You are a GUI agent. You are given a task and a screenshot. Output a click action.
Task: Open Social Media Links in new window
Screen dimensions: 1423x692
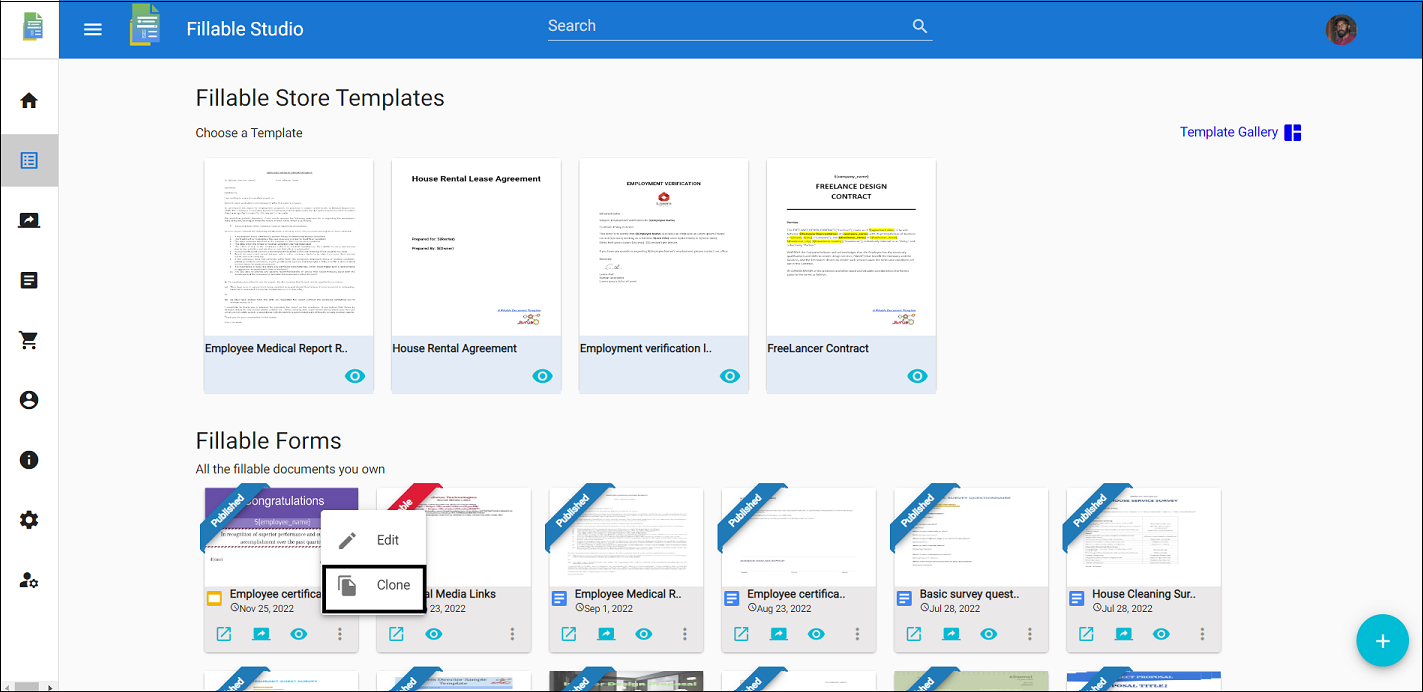coord(396,634)
